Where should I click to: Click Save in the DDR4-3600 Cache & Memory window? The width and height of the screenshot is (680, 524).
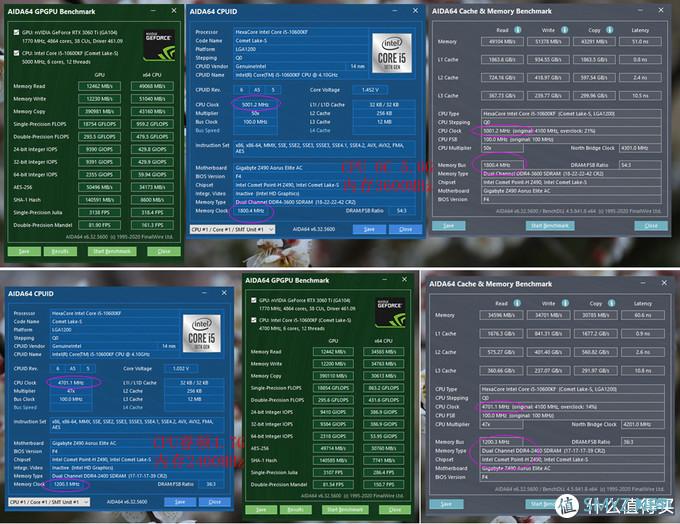coord(448,226)
